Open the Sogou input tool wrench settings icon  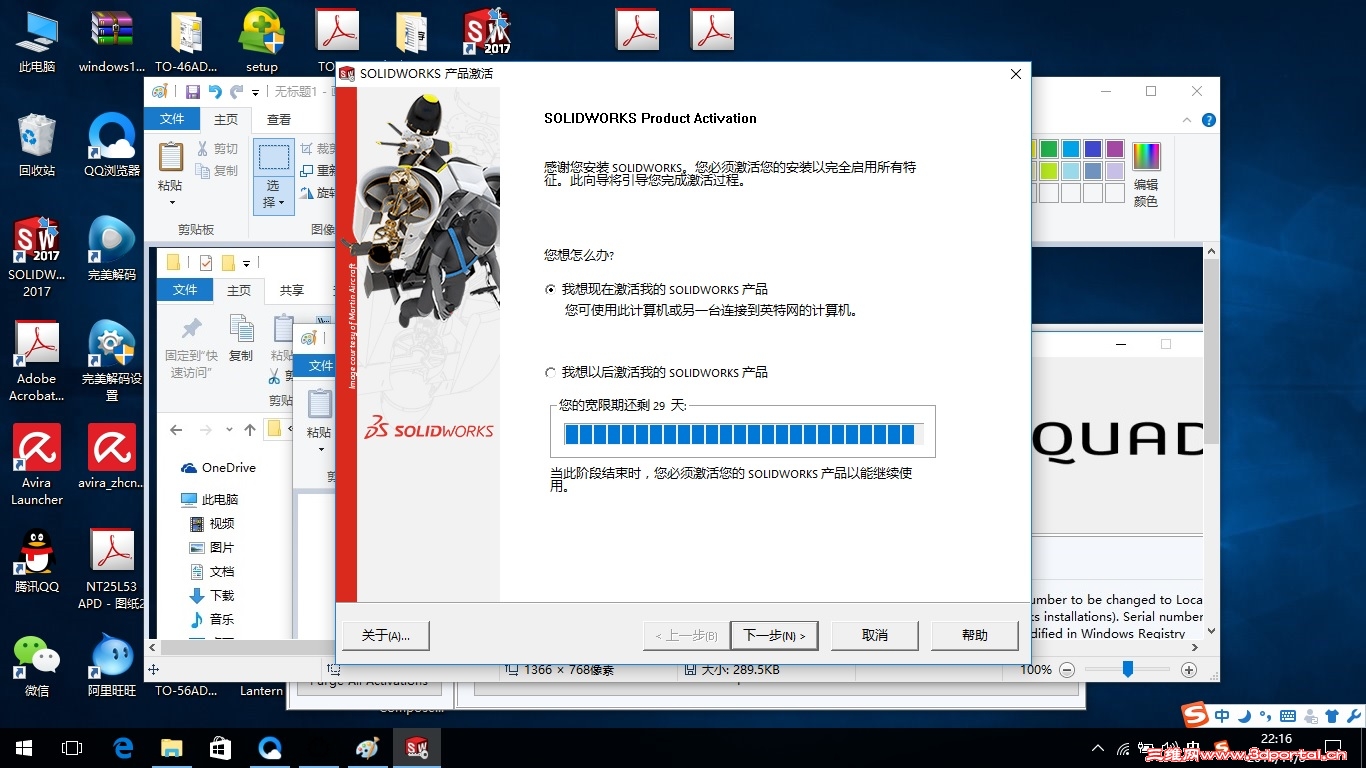[1353, 714]
